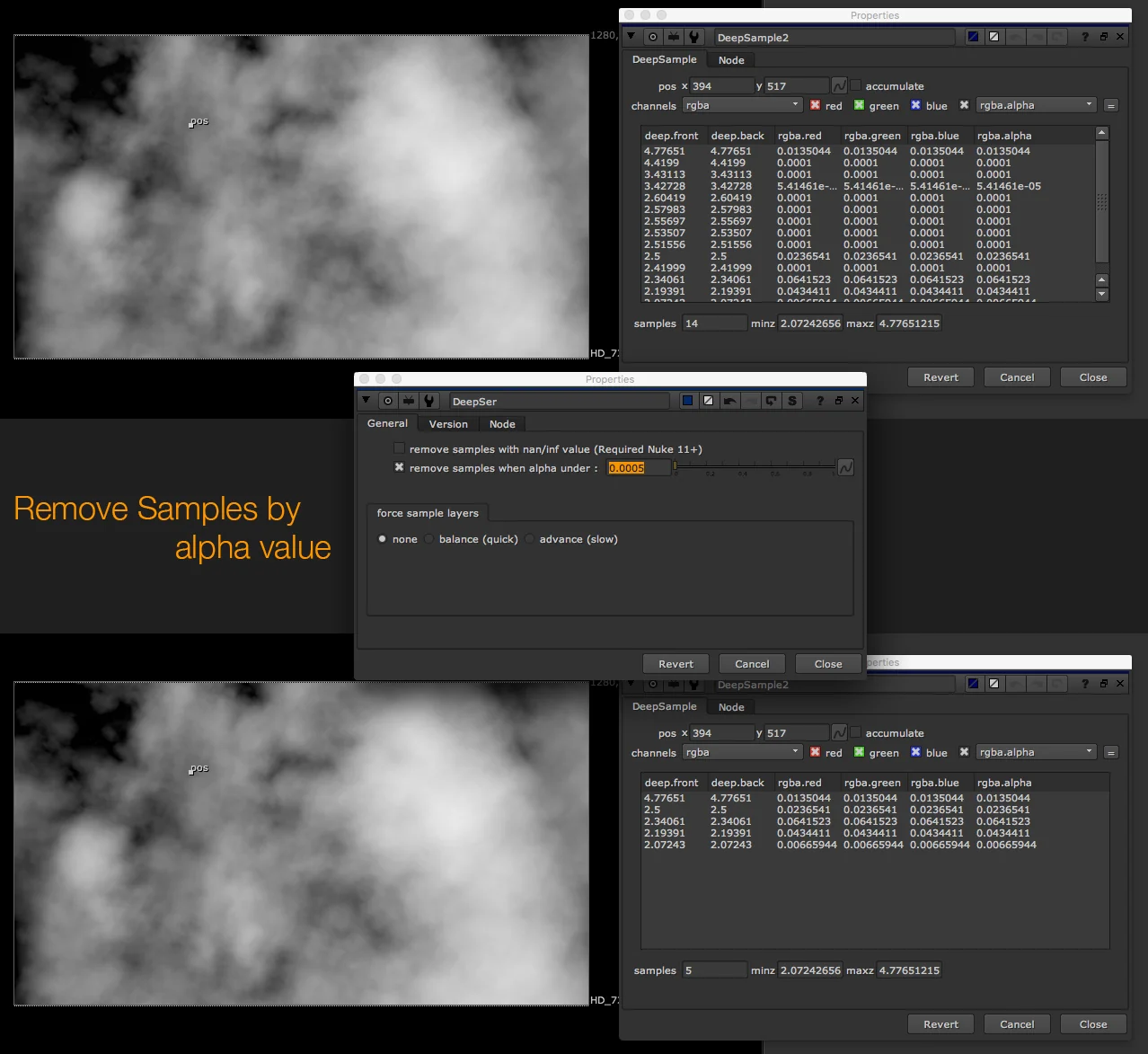Switch to the Version tab in DeepSer
This screenshot has width=1148, height=1054.
click(447, 424)
